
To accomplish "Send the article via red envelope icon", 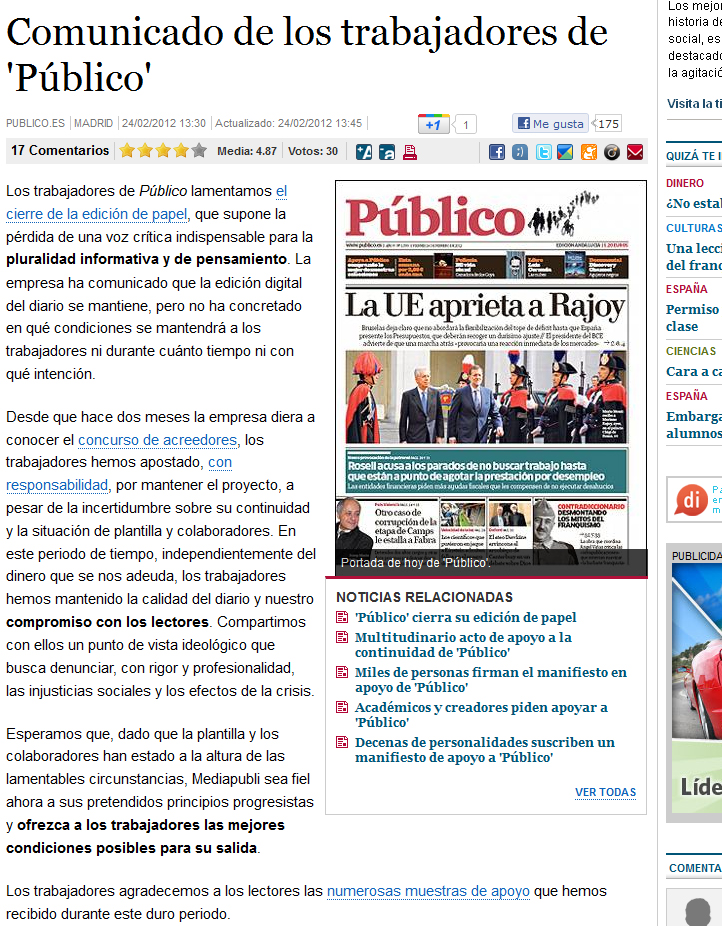I will pyautogui.click(x=635, y=152).
